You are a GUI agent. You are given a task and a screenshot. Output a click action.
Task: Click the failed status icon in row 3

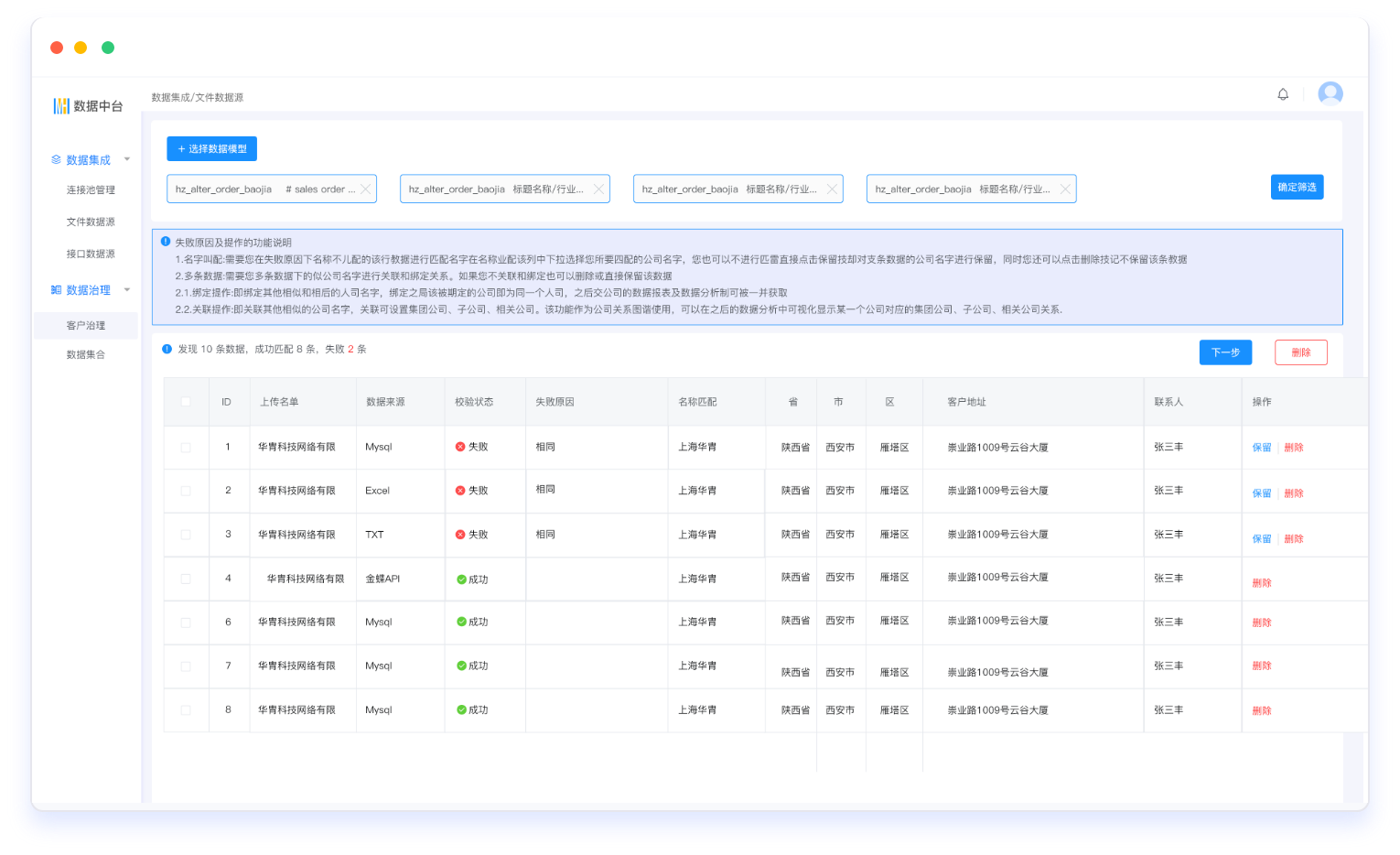pyautogui.click(x=460, y=535)
